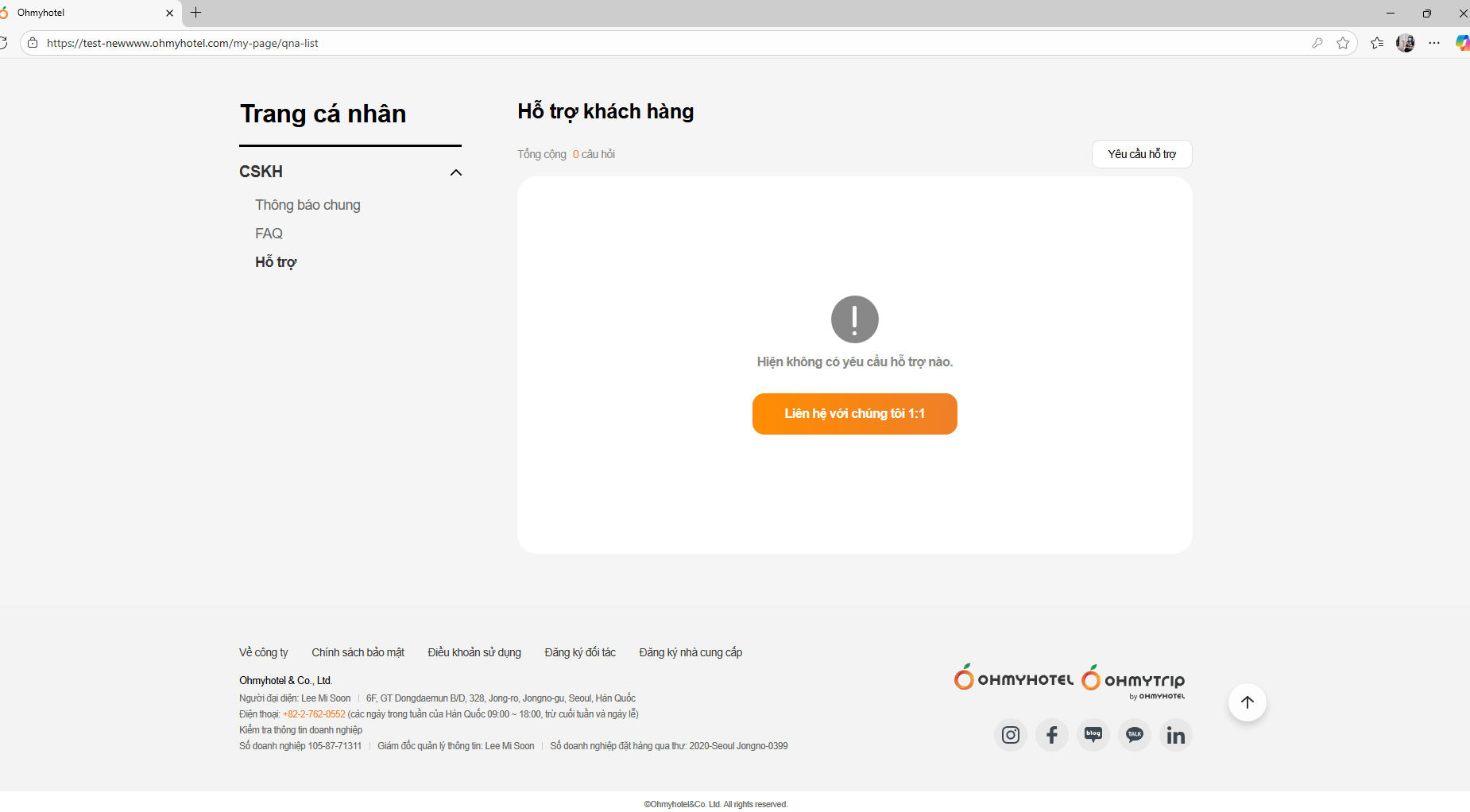Click the Trang cá nhân heading
The height and width of the screenshot is (812, 1470).
coord(323,114)
